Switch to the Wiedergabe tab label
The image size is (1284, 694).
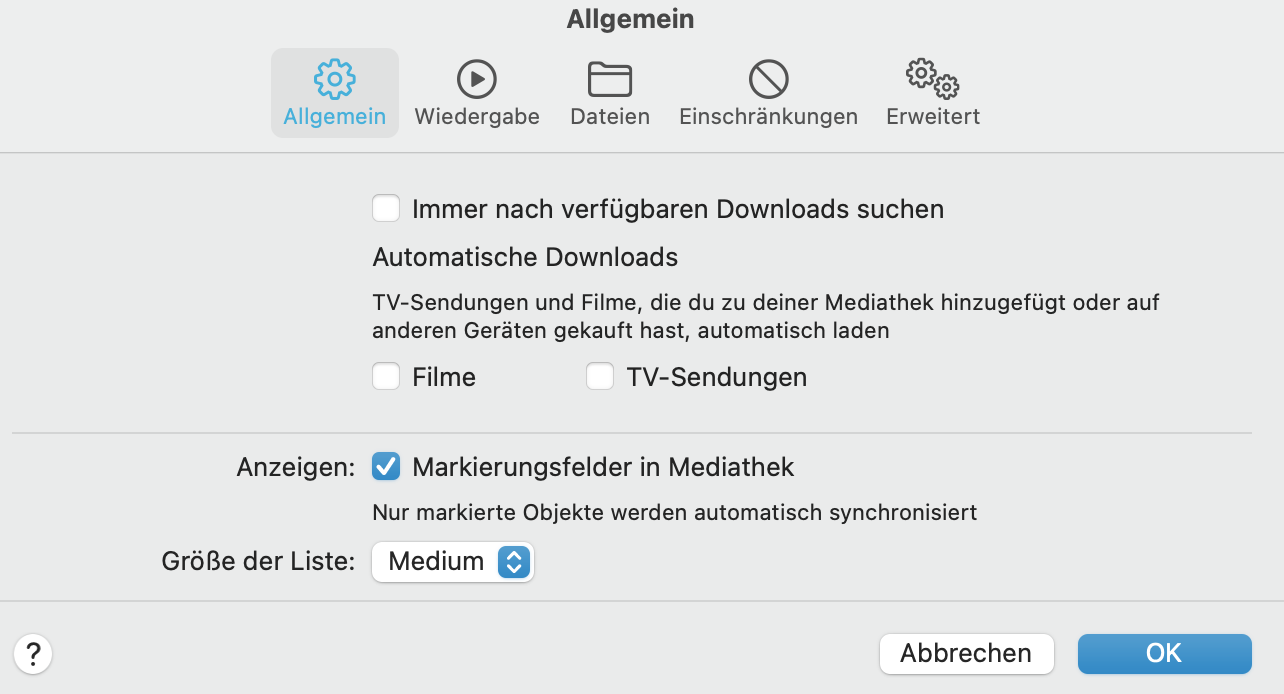pos(477,117)
